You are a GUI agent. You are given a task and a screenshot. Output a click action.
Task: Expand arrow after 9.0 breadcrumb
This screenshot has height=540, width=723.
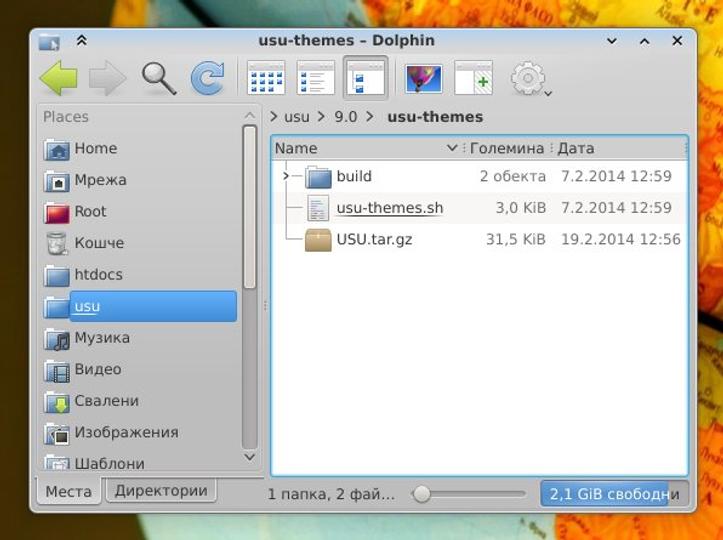click(370, 117)
